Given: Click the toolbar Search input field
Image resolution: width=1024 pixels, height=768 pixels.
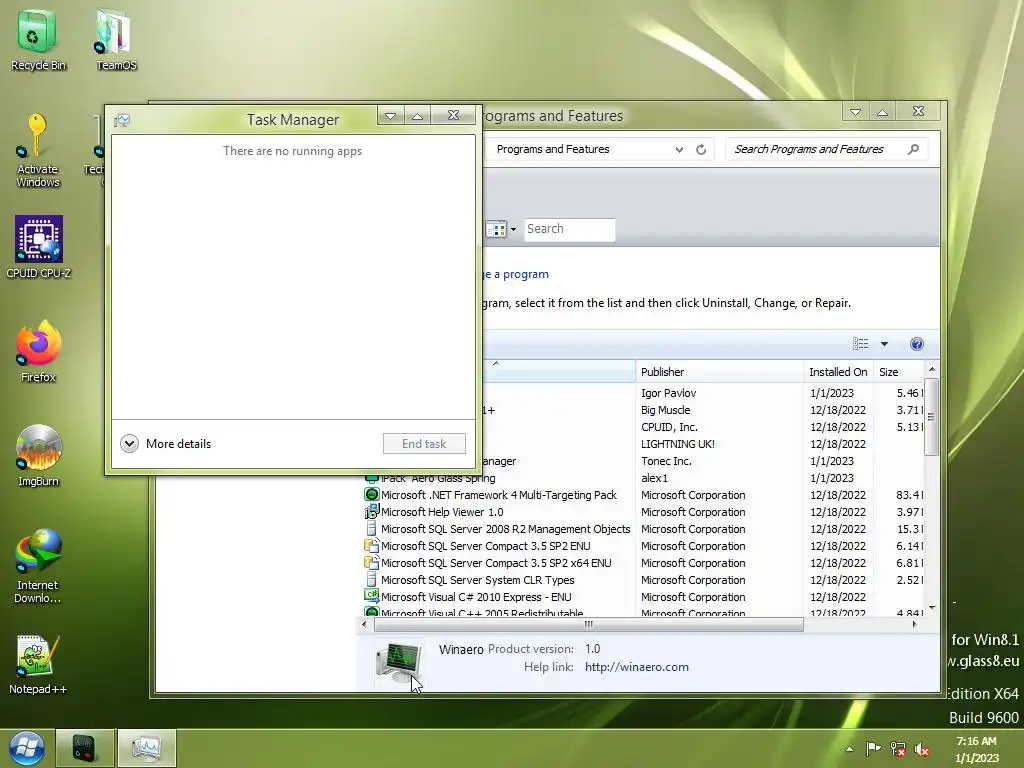Looking at the screenshot, I should pos(569,229).
